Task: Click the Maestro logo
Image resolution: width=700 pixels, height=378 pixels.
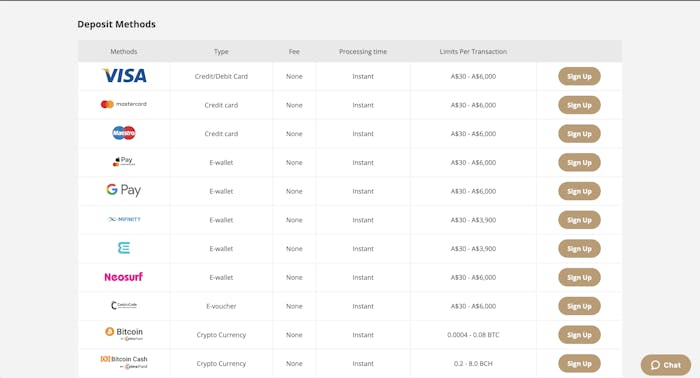Action: coord(124,133)
